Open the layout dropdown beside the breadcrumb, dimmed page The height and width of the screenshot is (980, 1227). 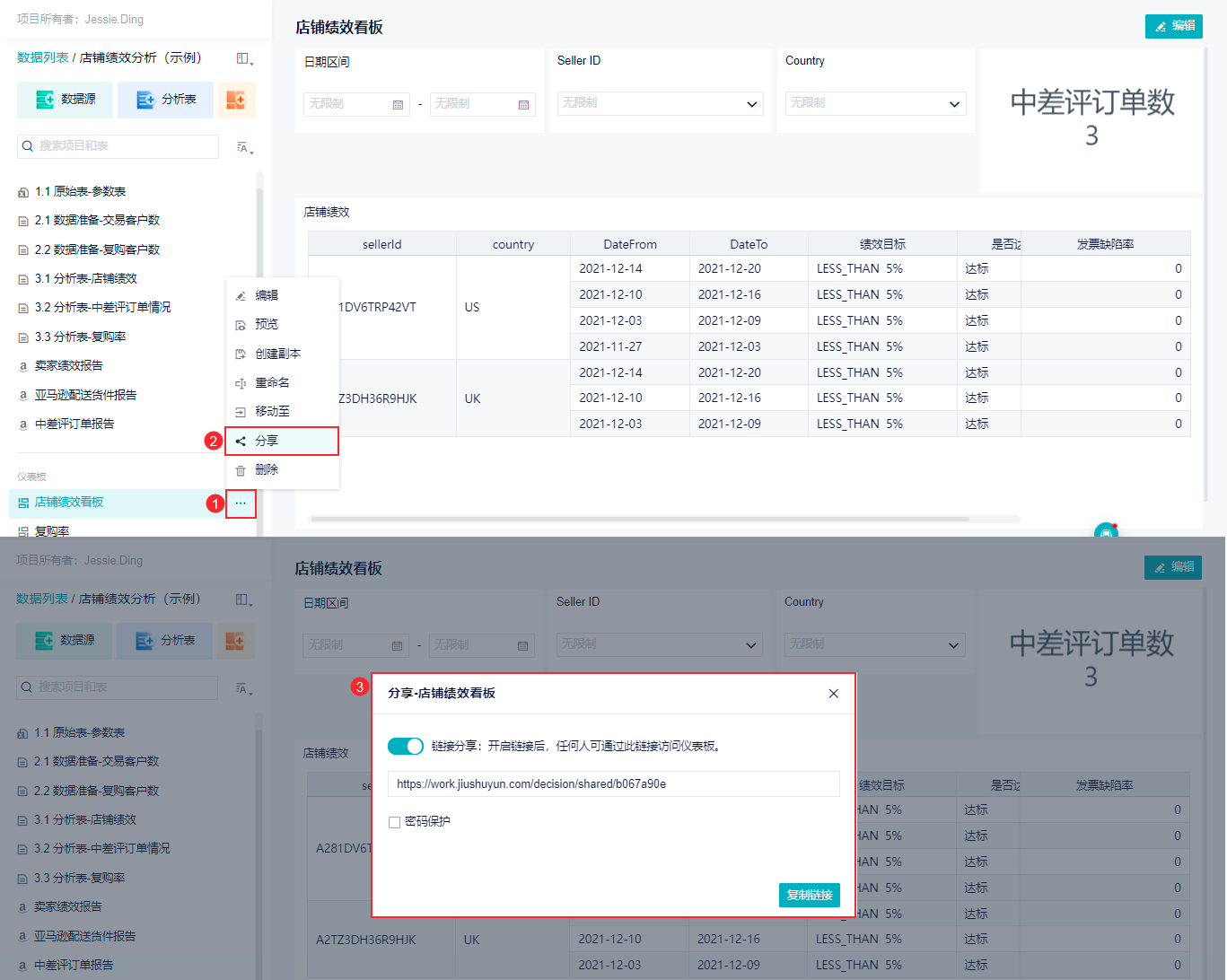(243, 600)
